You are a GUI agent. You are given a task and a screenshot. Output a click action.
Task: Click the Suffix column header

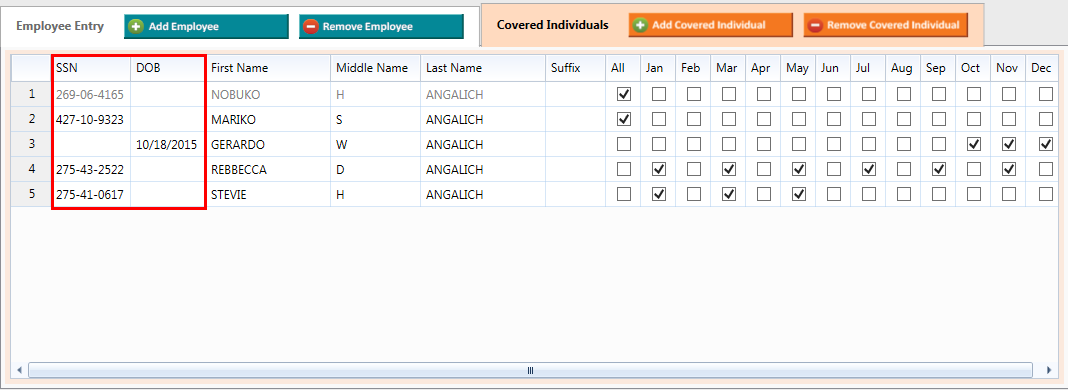(x=576, y=68)
